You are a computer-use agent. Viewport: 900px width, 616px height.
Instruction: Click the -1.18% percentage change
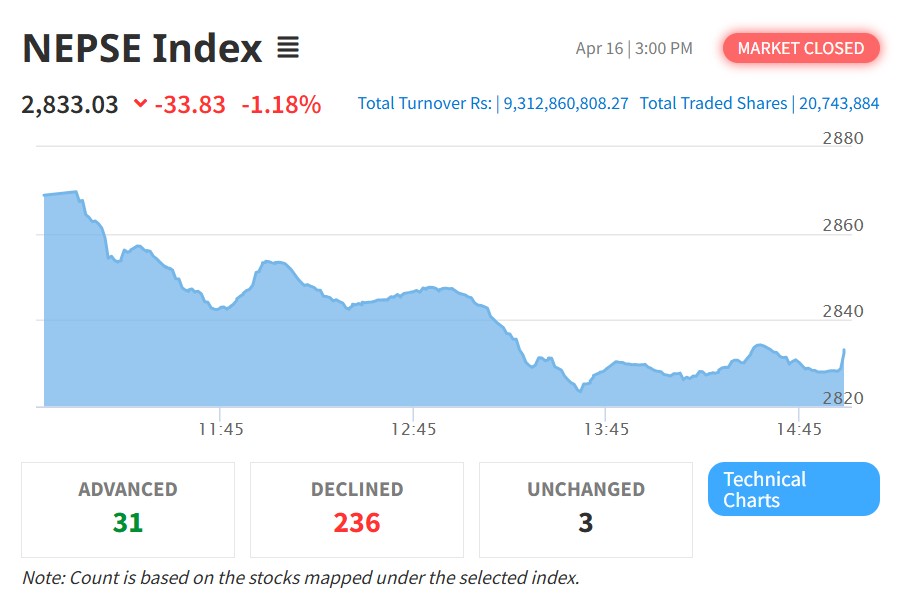click(281, 104)
